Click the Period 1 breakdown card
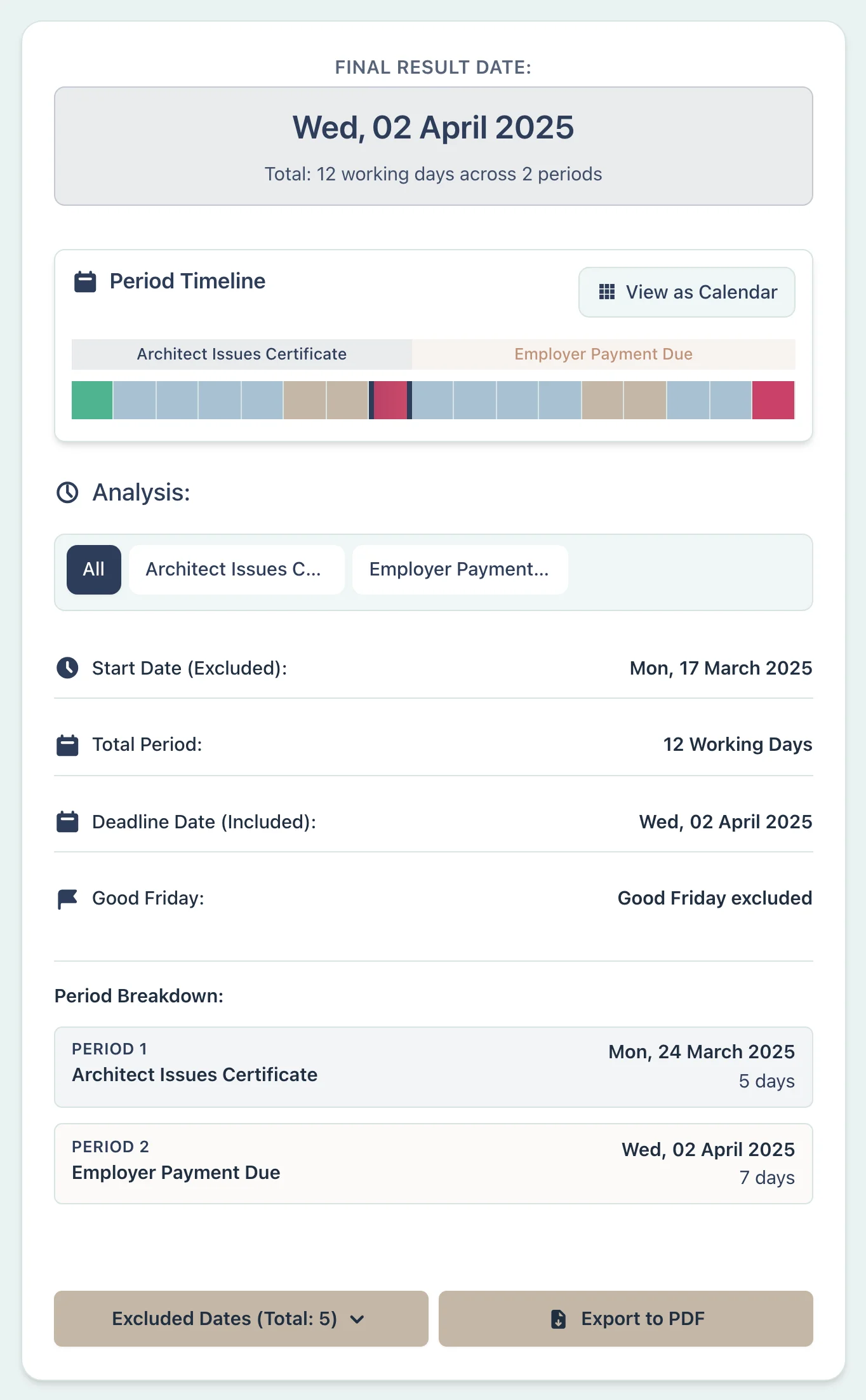Viewport: 866px width, 1400px height. tap(433, 1067)
